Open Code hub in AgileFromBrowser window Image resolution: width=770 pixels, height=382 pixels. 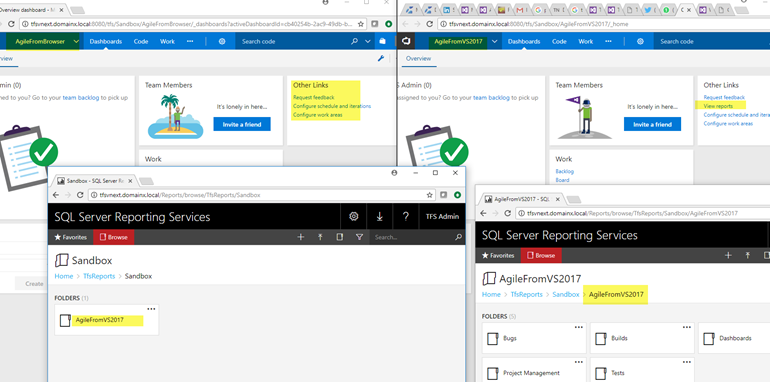click(x=141, y=42)
